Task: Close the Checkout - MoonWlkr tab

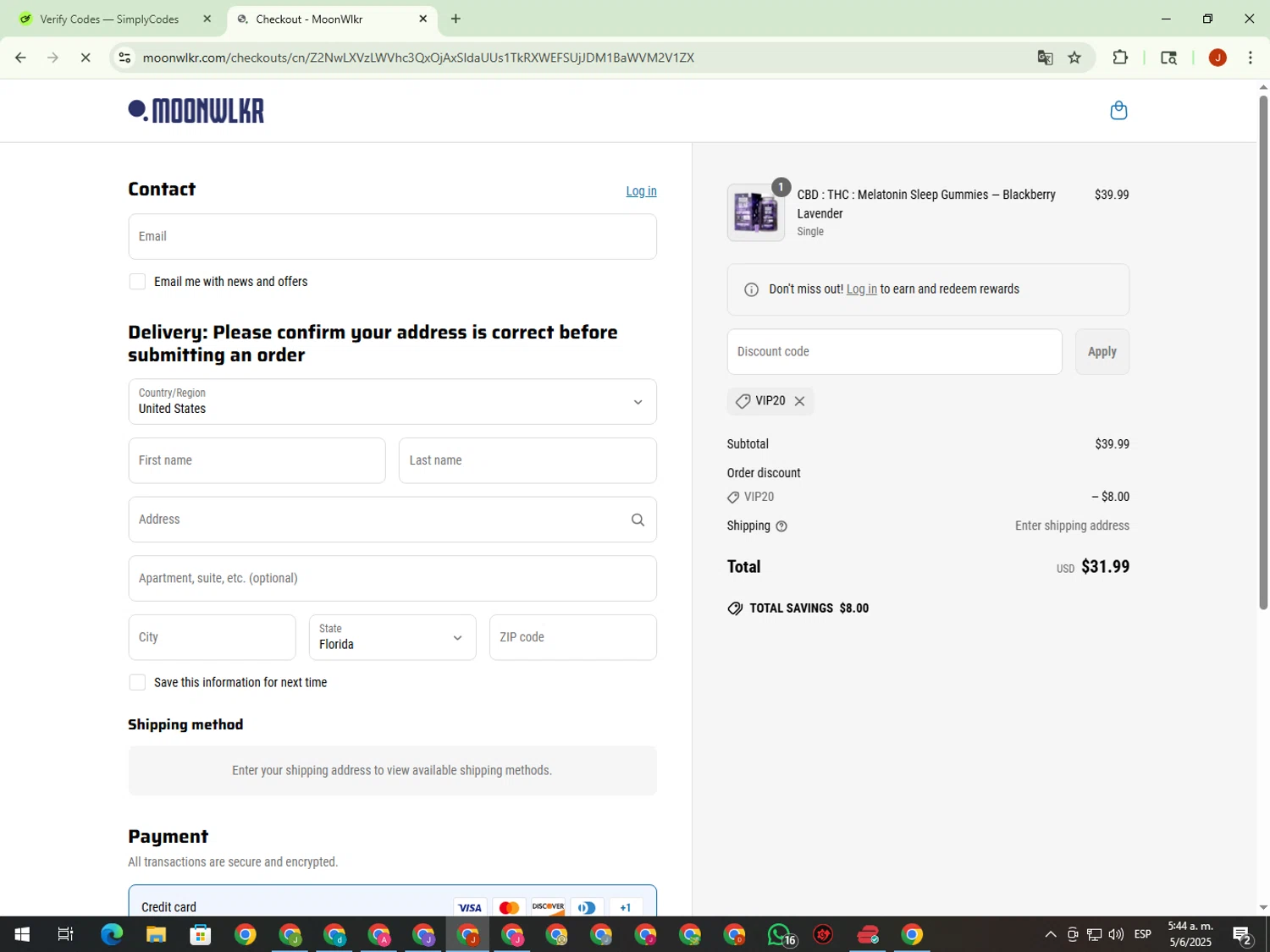Action: (423, 19)
